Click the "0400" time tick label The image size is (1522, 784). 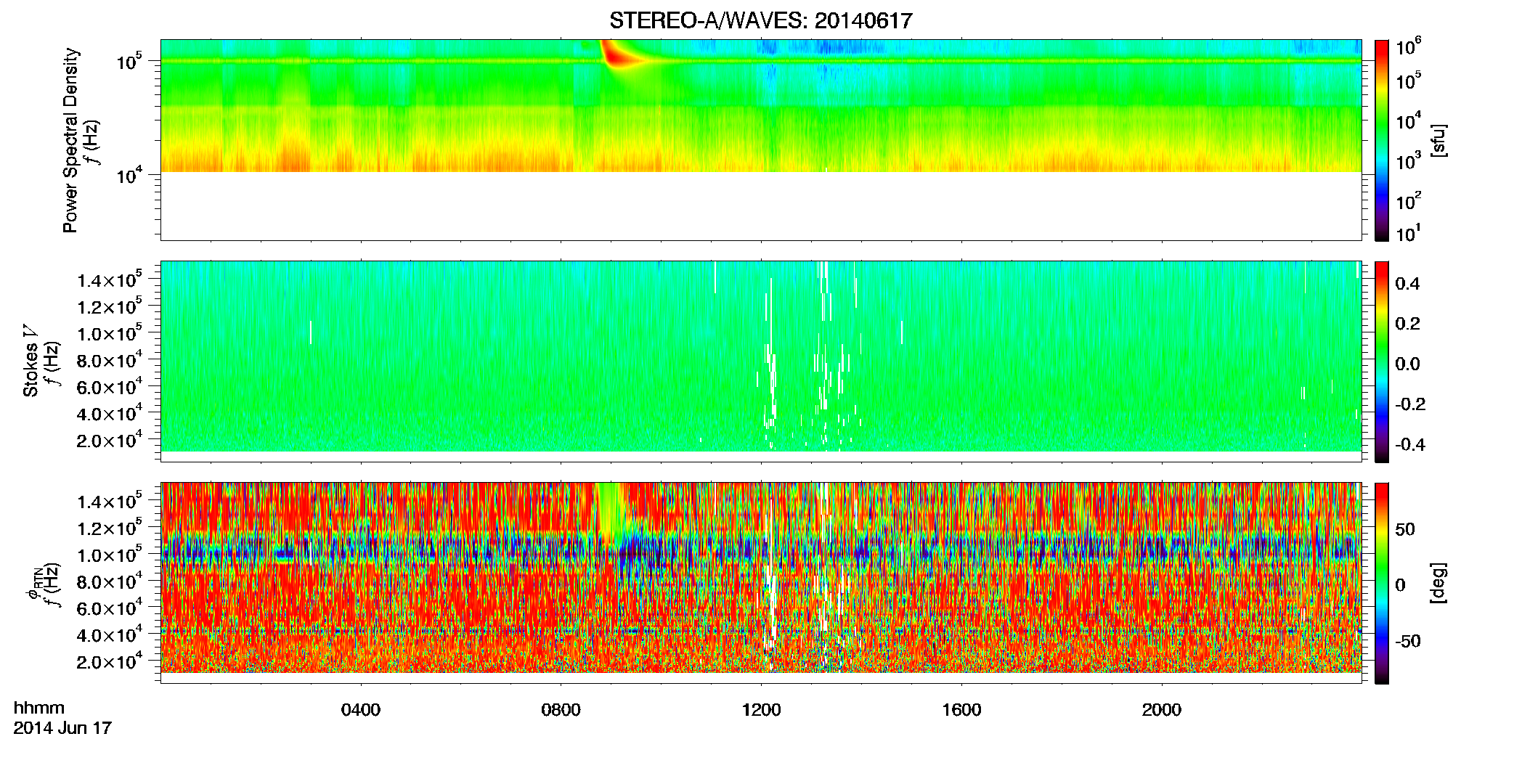coord(361,710)
